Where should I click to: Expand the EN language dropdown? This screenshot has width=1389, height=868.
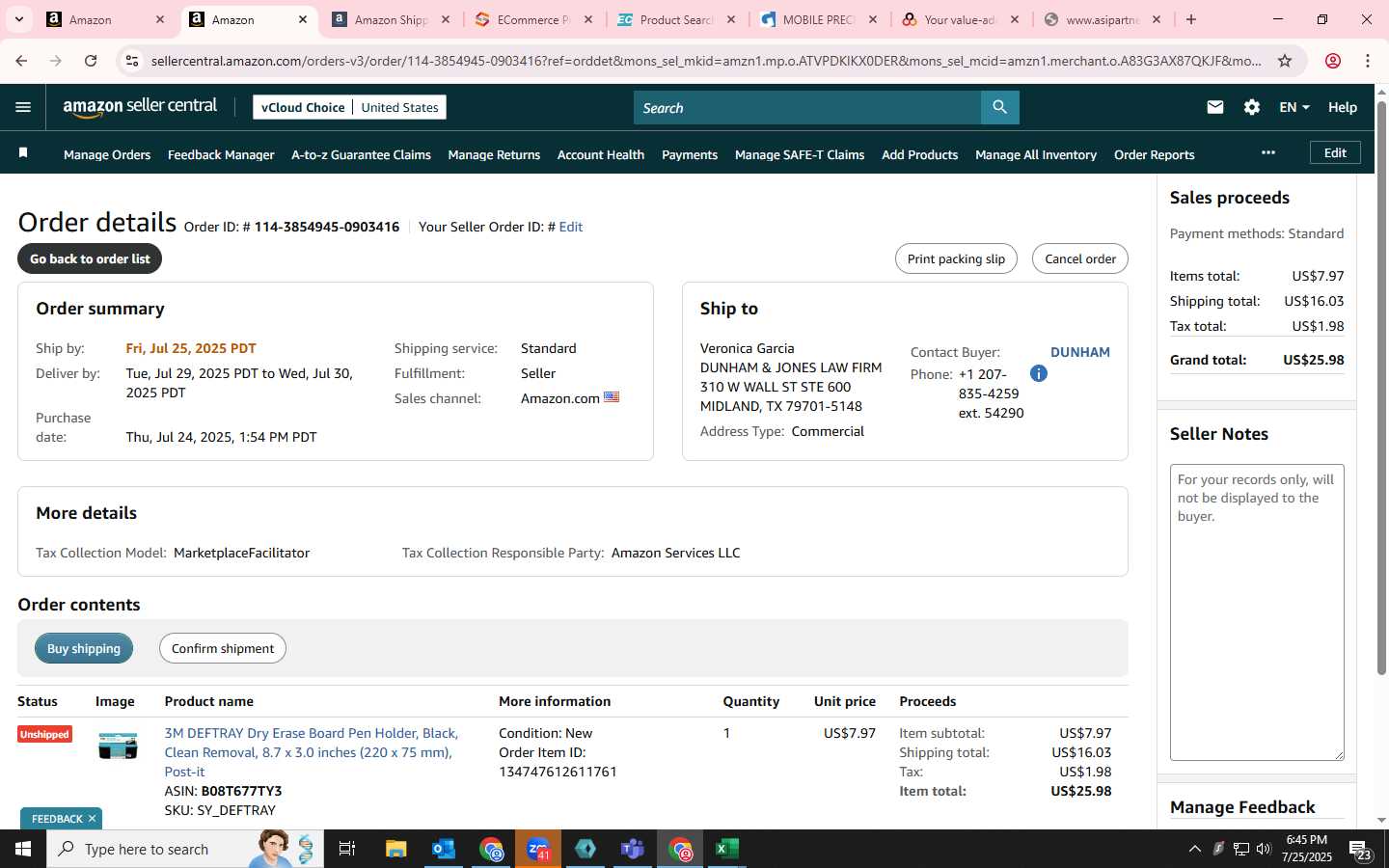[x=1294, y=107]
